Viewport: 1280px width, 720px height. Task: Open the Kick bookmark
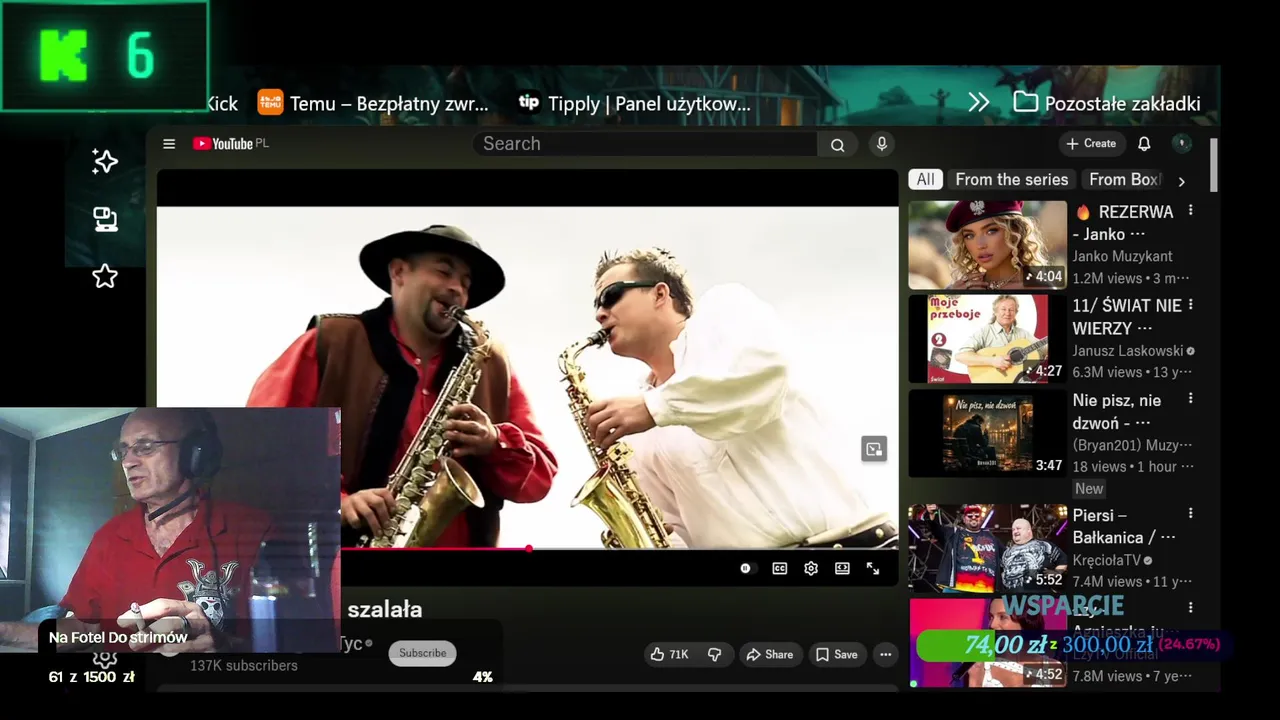click(222, 103)
